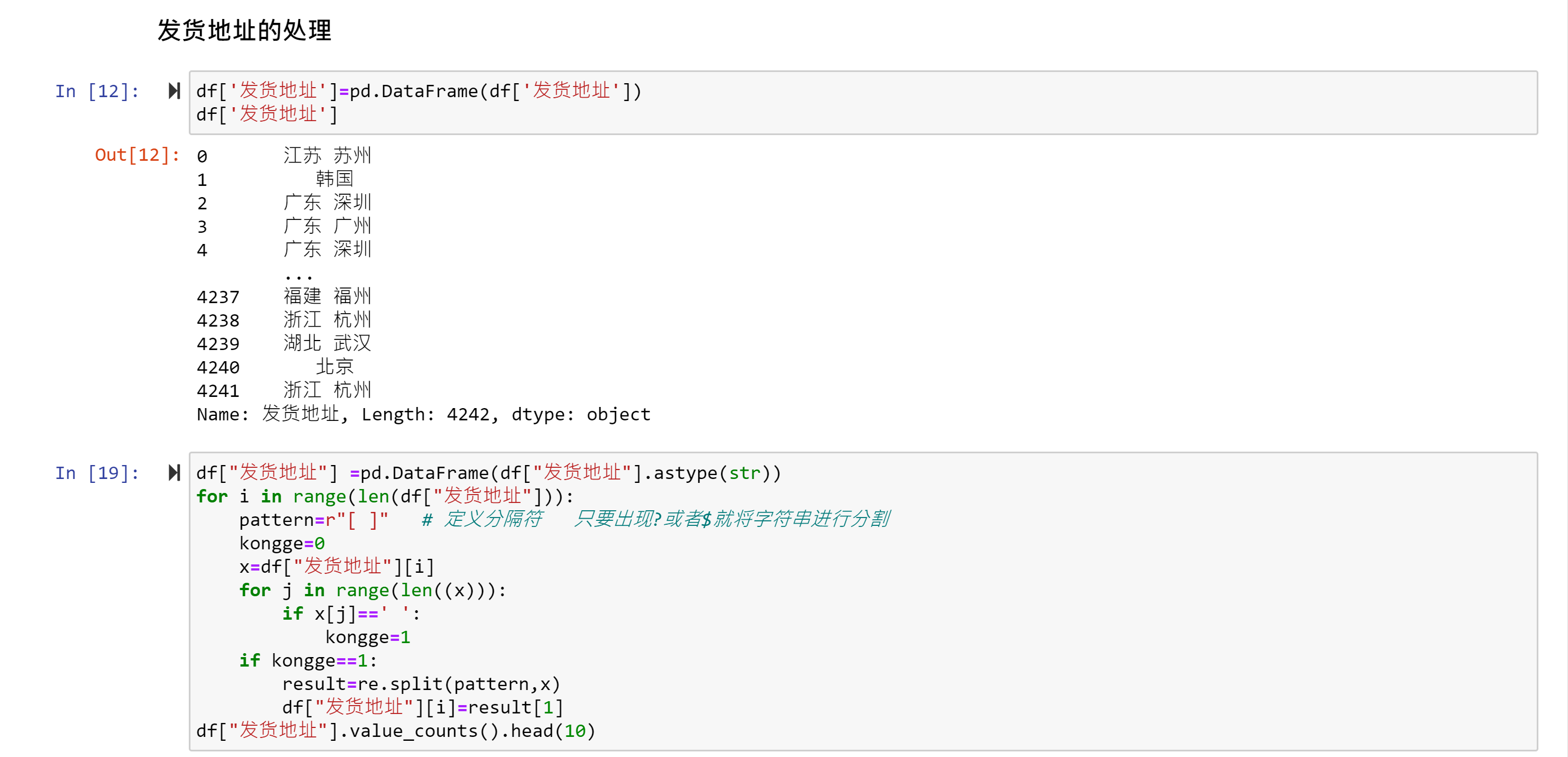Place cursor in pd.DataFrame line of cell 12
Viewport: 1568px width, 757px height.
pyautogui.click(x=418, y=92)
